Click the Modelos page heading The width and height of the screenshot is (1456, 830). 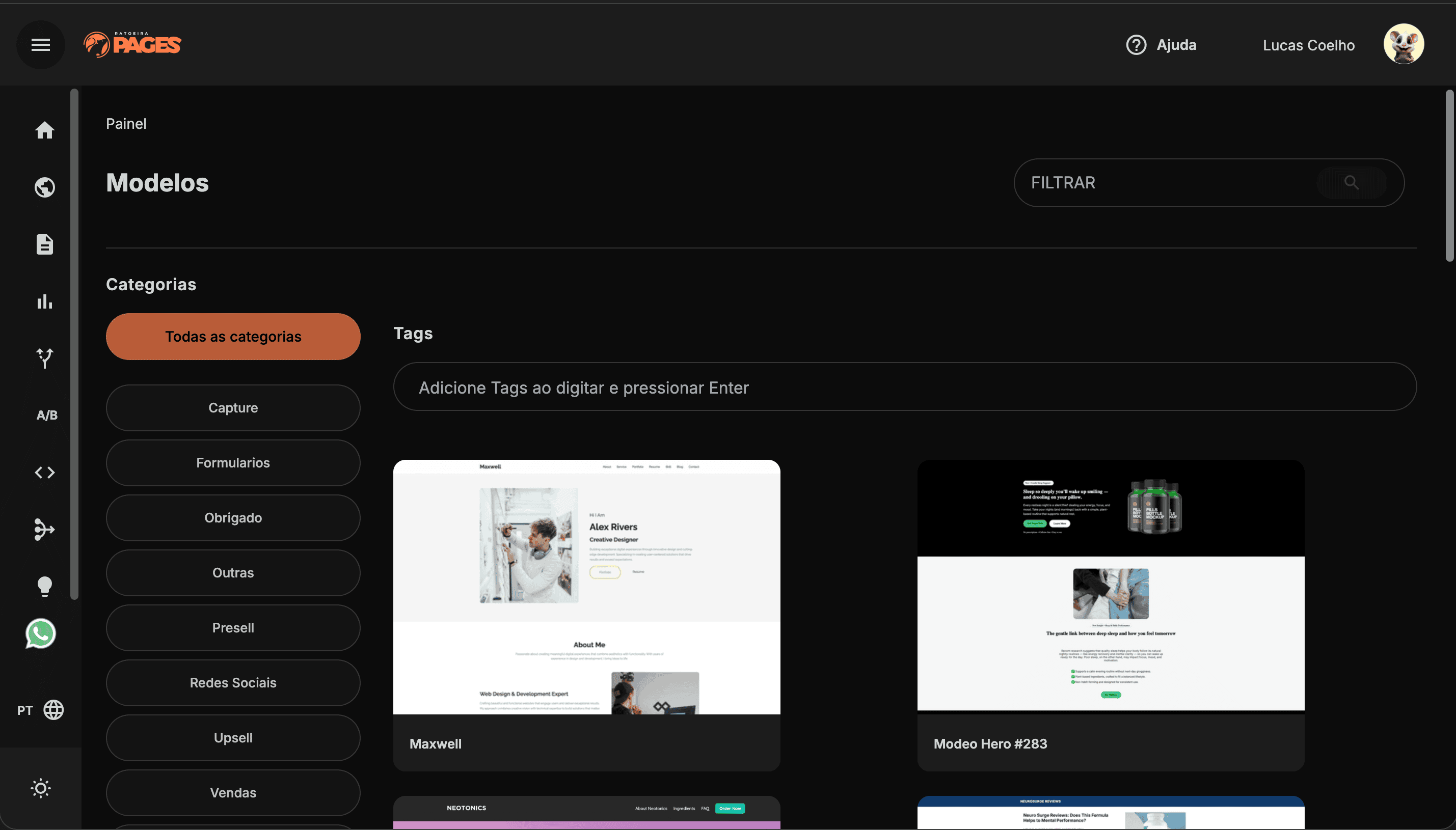coord(157,182)
